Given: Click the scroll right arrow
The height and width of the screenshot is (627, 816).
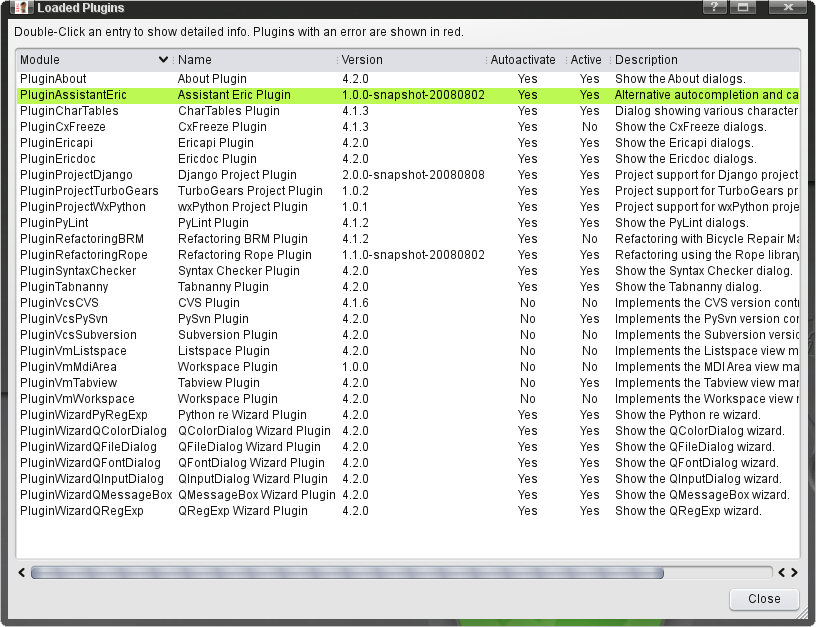Looking at the screenshot, I should click(x=793, y=573).
